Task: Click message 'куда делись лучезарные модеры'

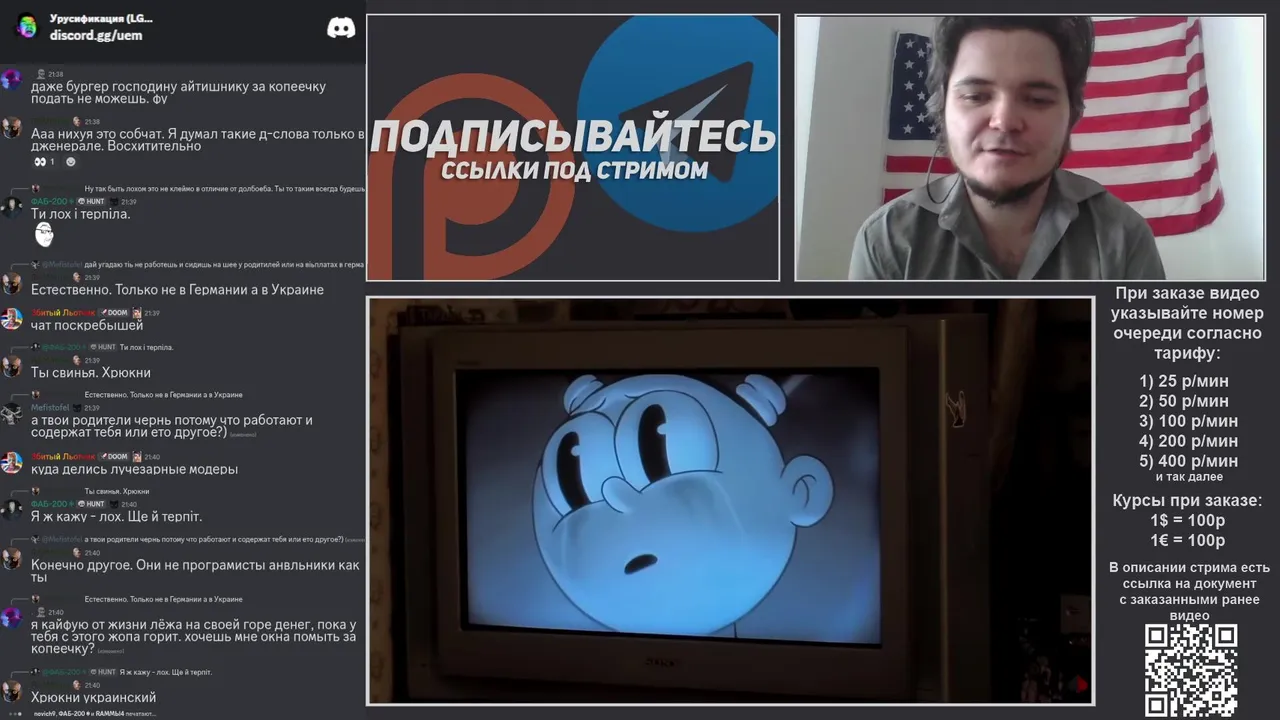Action: 134,469
